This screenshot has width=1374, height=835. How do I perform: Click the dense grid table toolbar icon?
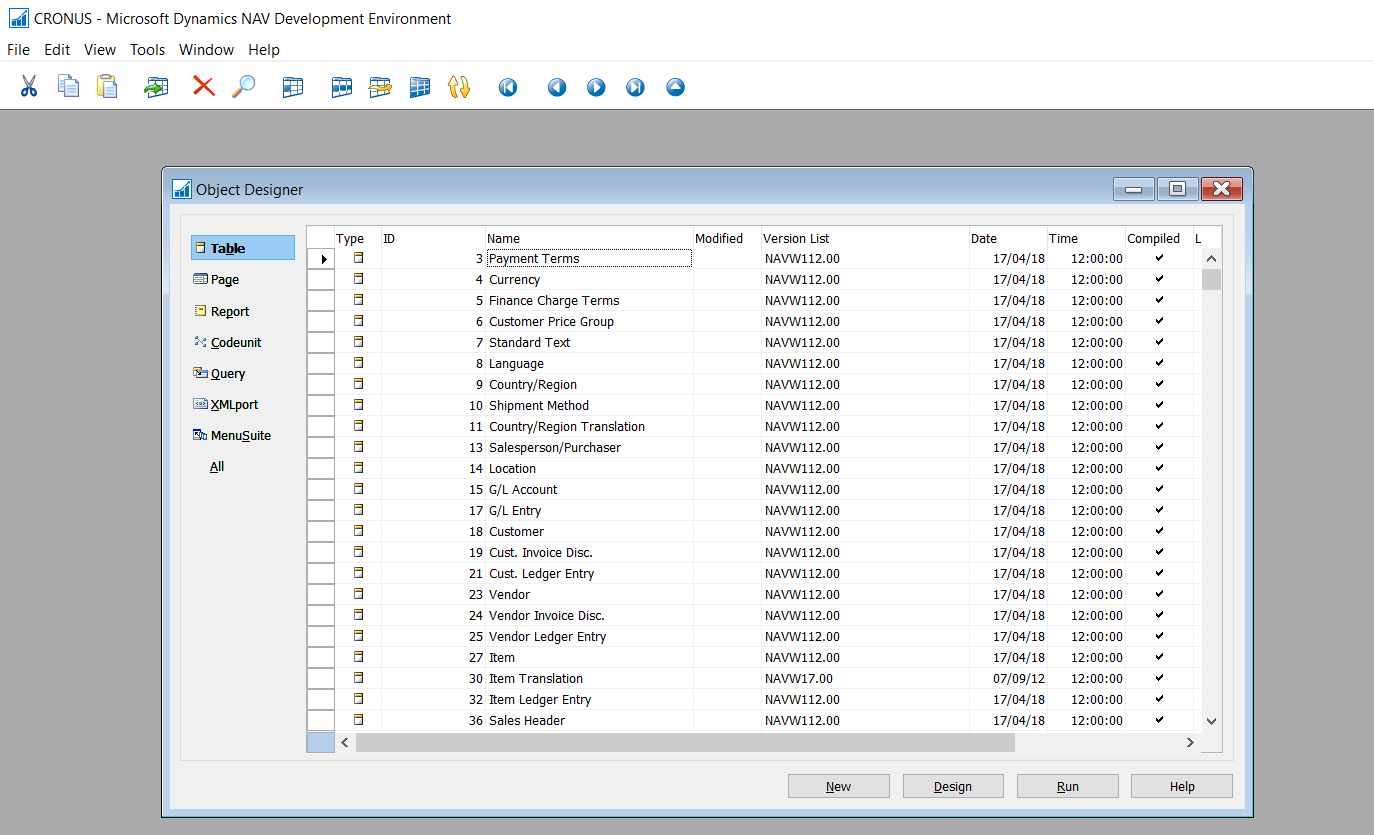click(420, 87)
